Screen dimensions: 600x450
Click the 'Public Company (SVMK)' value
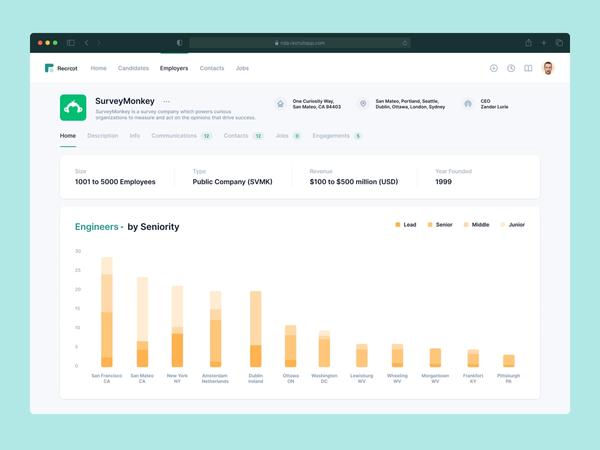point(232,182)
